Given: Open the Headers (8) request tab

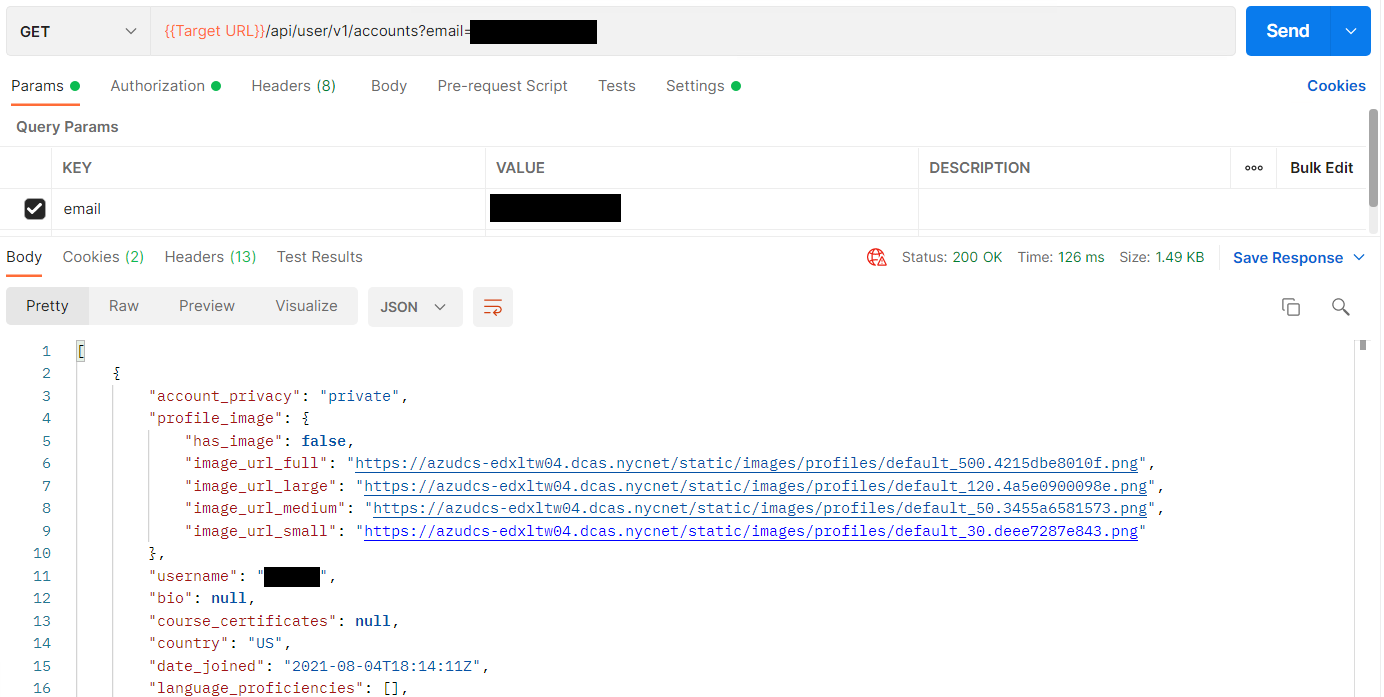Looking at the screenshot, I should (293, 86).
